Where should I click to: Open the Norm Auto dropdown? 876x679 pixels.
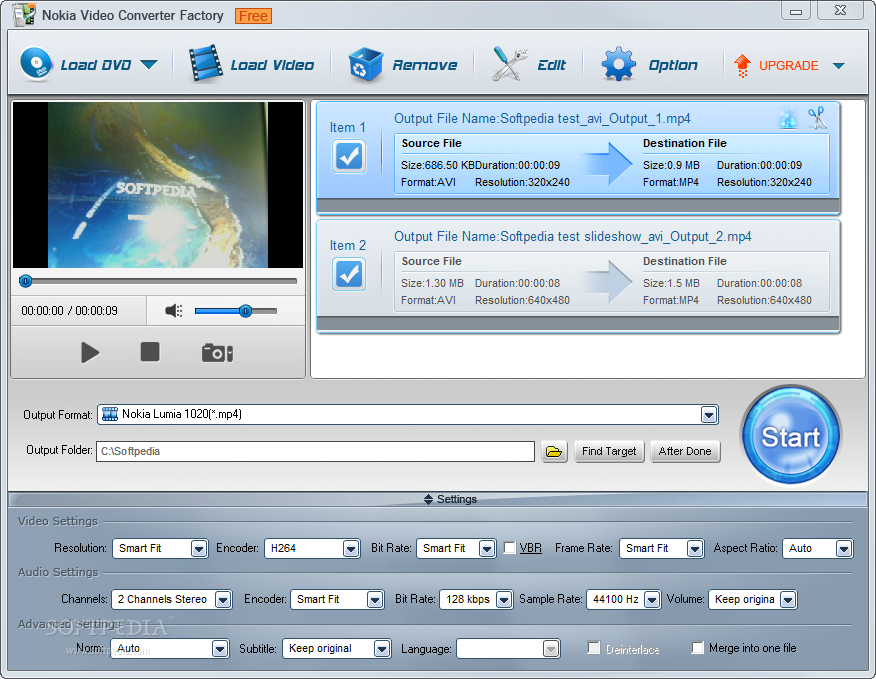(220, 649)
